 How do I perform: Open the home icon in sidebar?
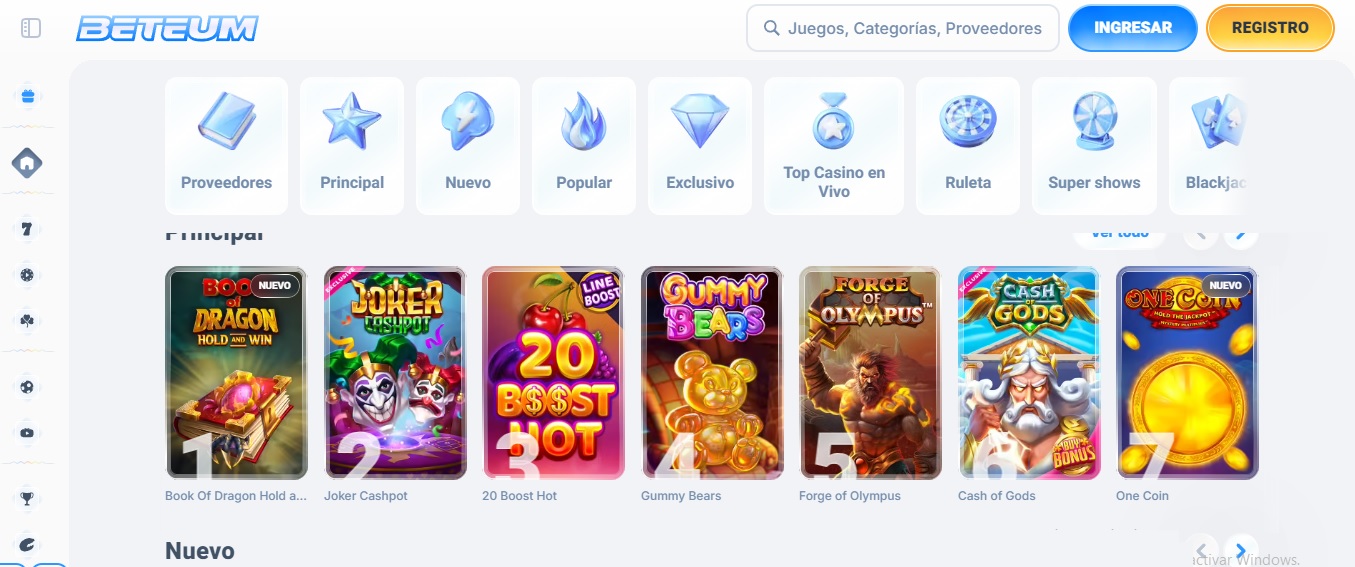[27, 162]
